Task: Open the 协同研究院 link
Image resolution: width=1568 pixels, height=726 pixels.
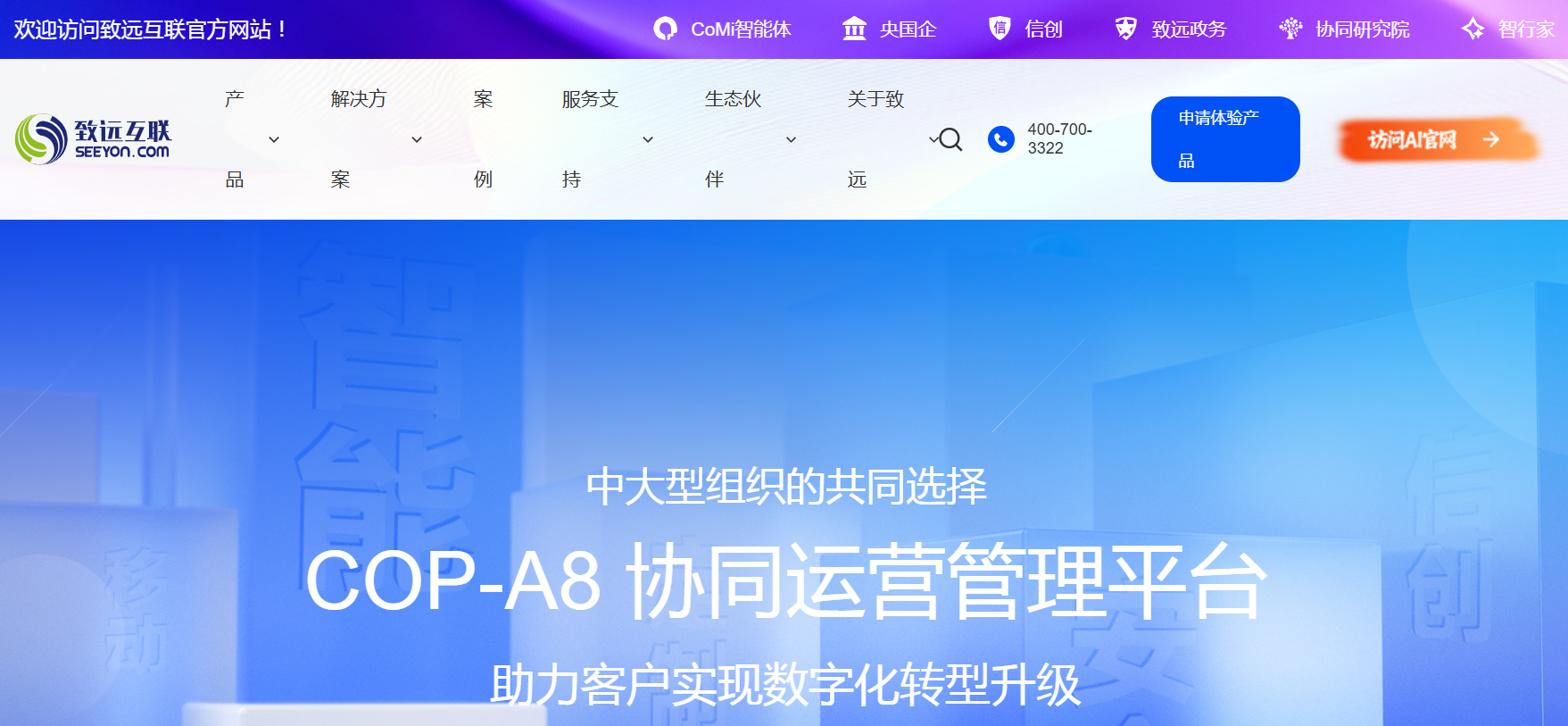Action: [x=1363, y=29]
